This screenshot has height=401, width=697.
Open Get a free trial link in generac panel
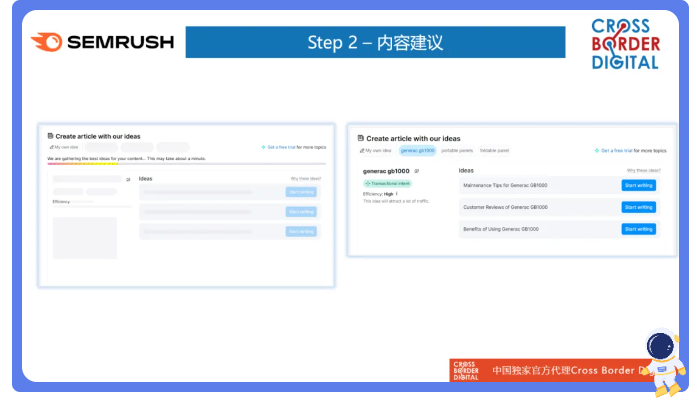click(x=617, y=151)
